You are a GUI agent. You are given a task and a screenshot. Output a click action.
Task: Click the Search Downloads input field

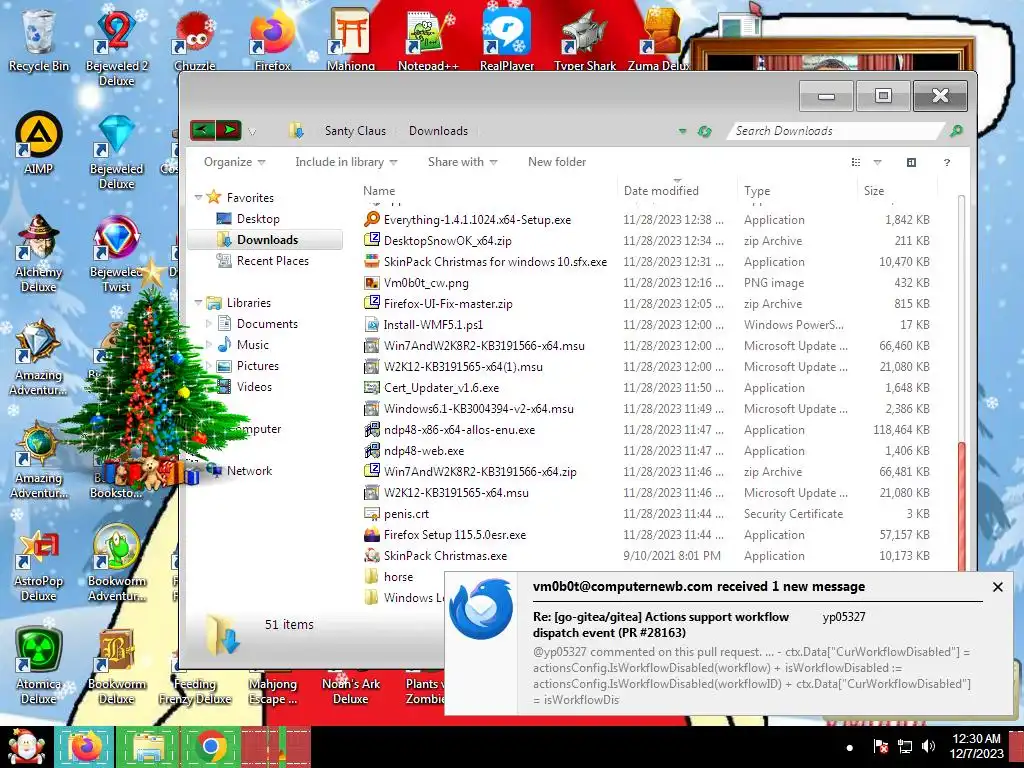(836, 131)
